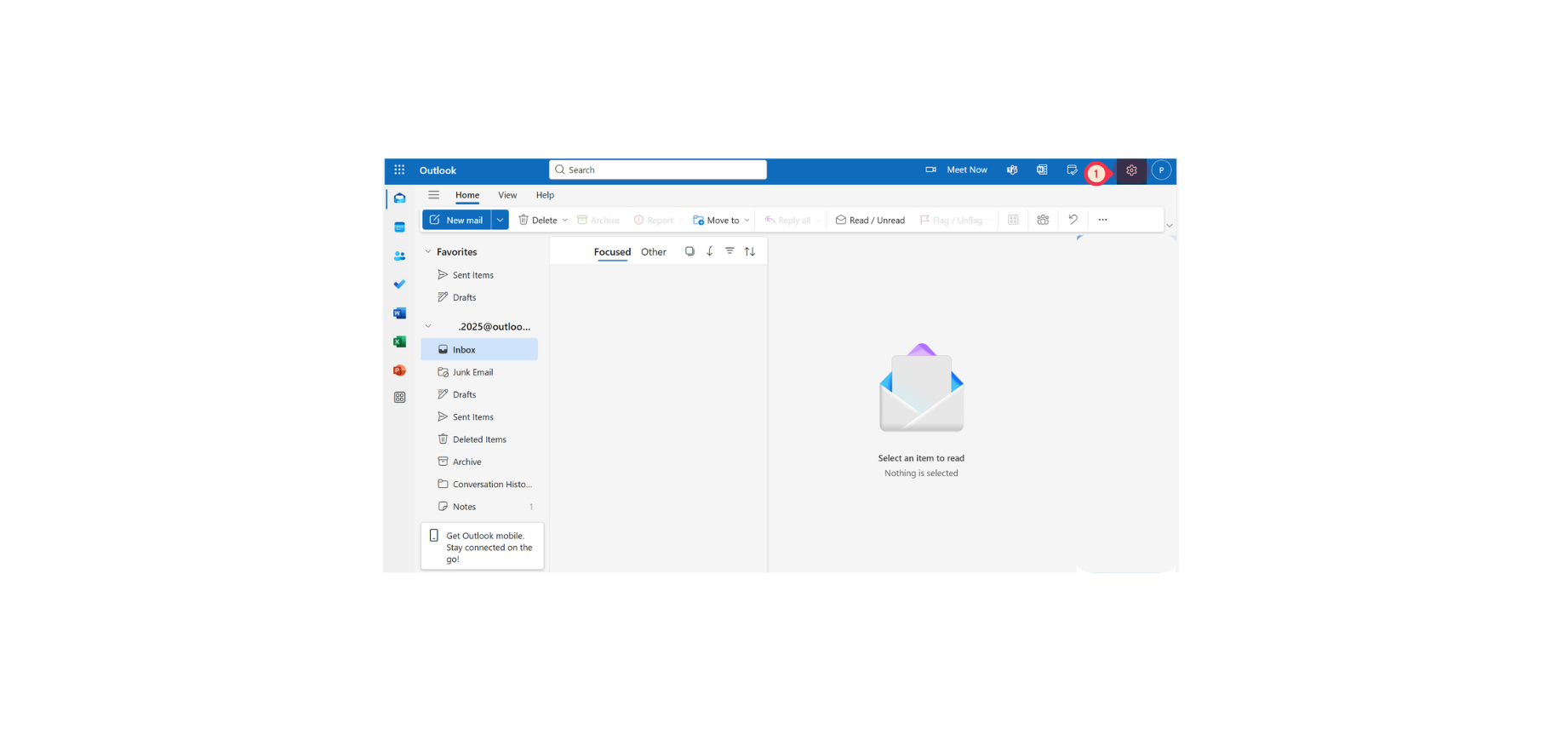Viewport: 1568px width, 729px height.
Task: Click Move to button
Action: coord(716,220)
